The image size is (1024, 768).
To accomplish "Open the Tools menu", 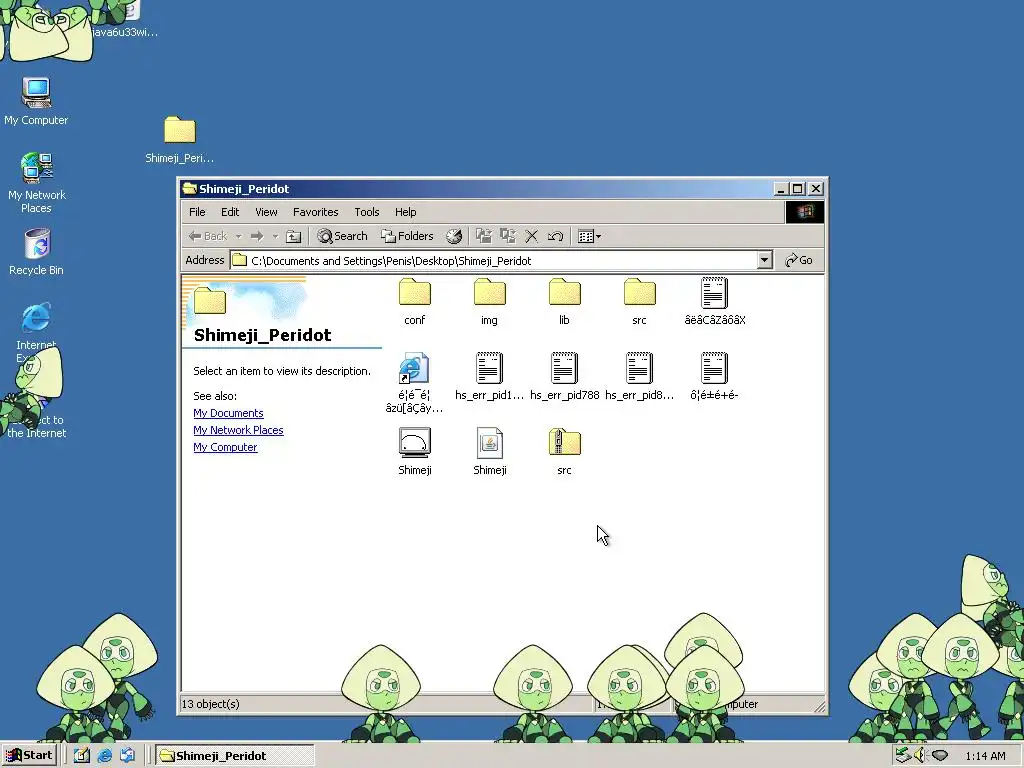I will pos(366,212).
